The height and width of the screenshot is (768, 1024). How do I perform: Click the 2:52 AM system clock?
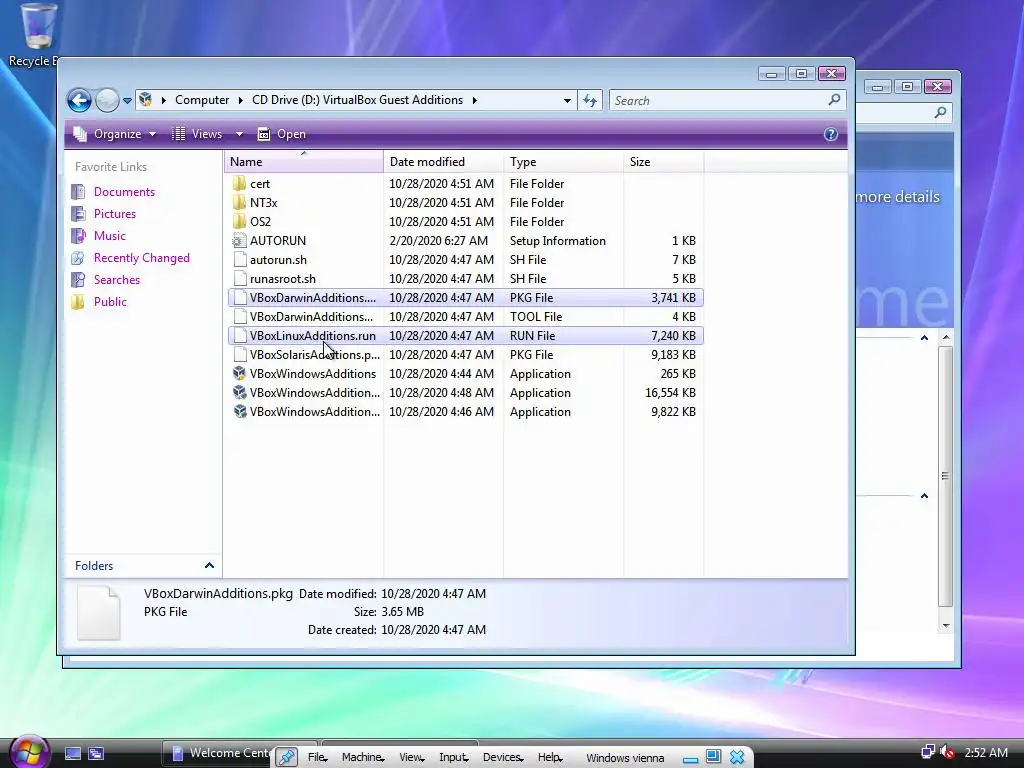point(985,752)
